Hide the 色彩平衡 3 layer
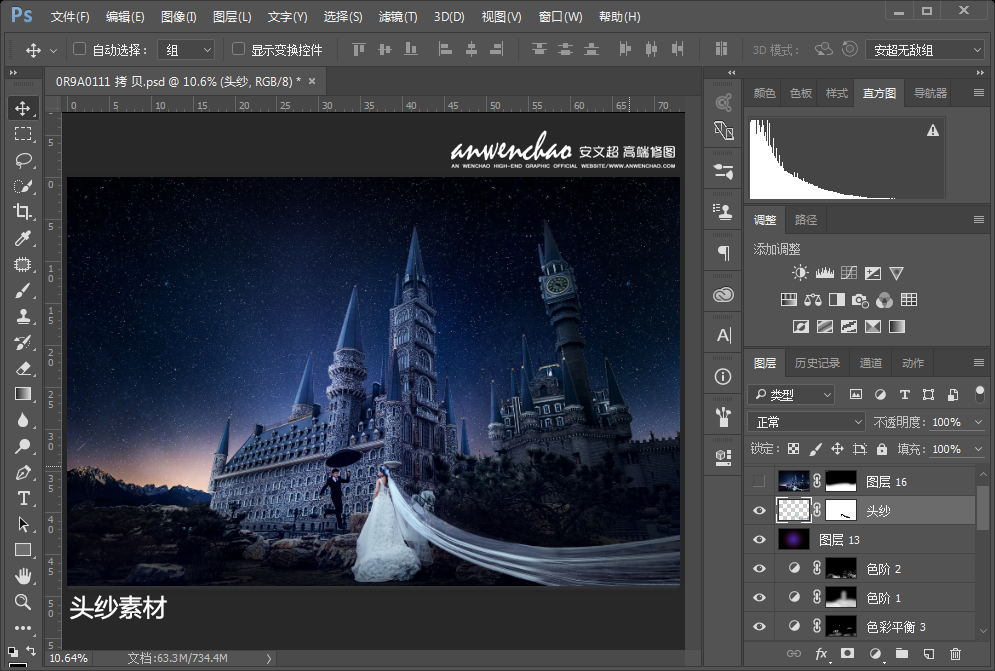The image size is (995, 671). click(759, 627)
